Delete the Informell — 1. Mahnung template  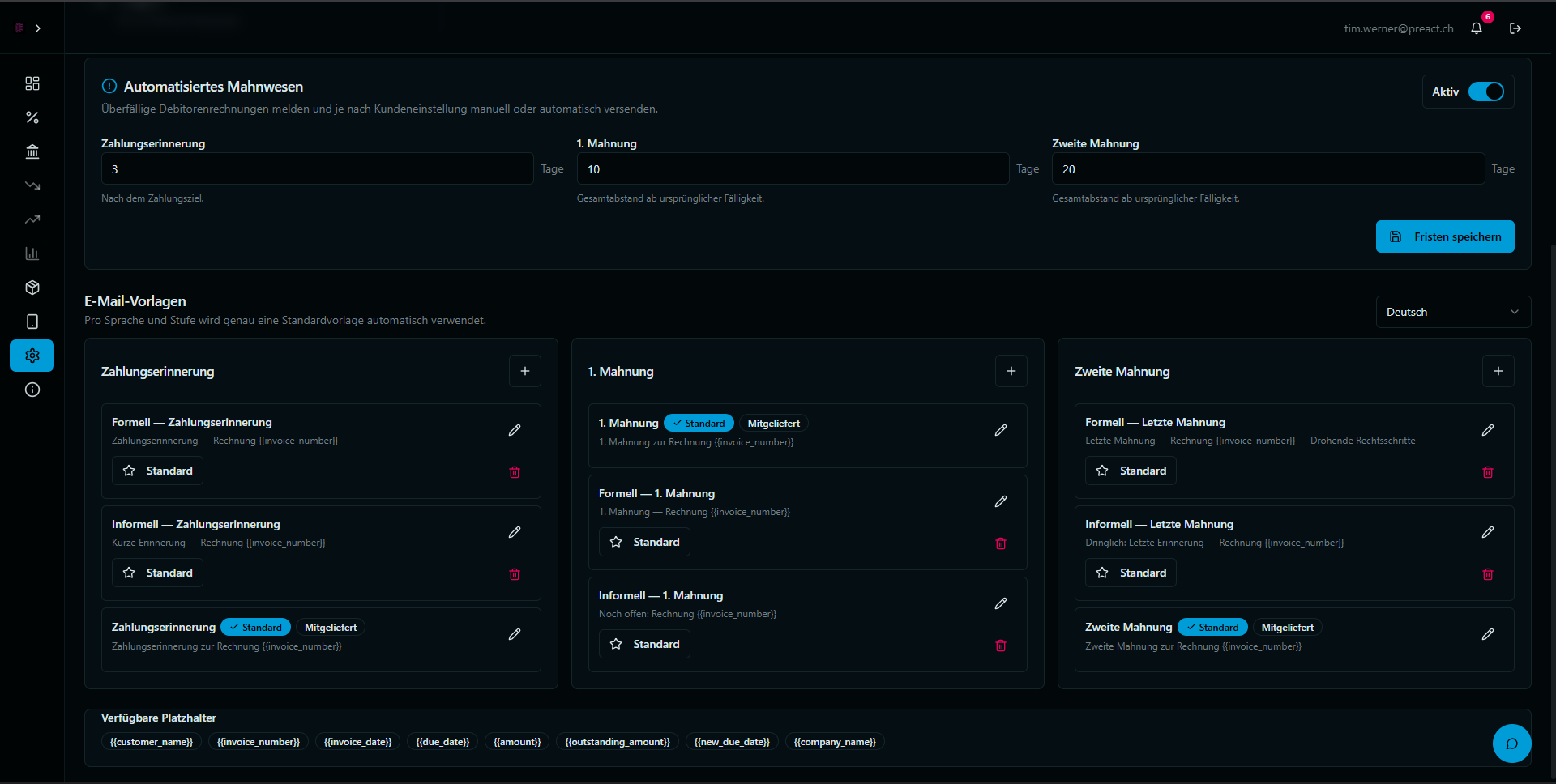(1001, 646)
